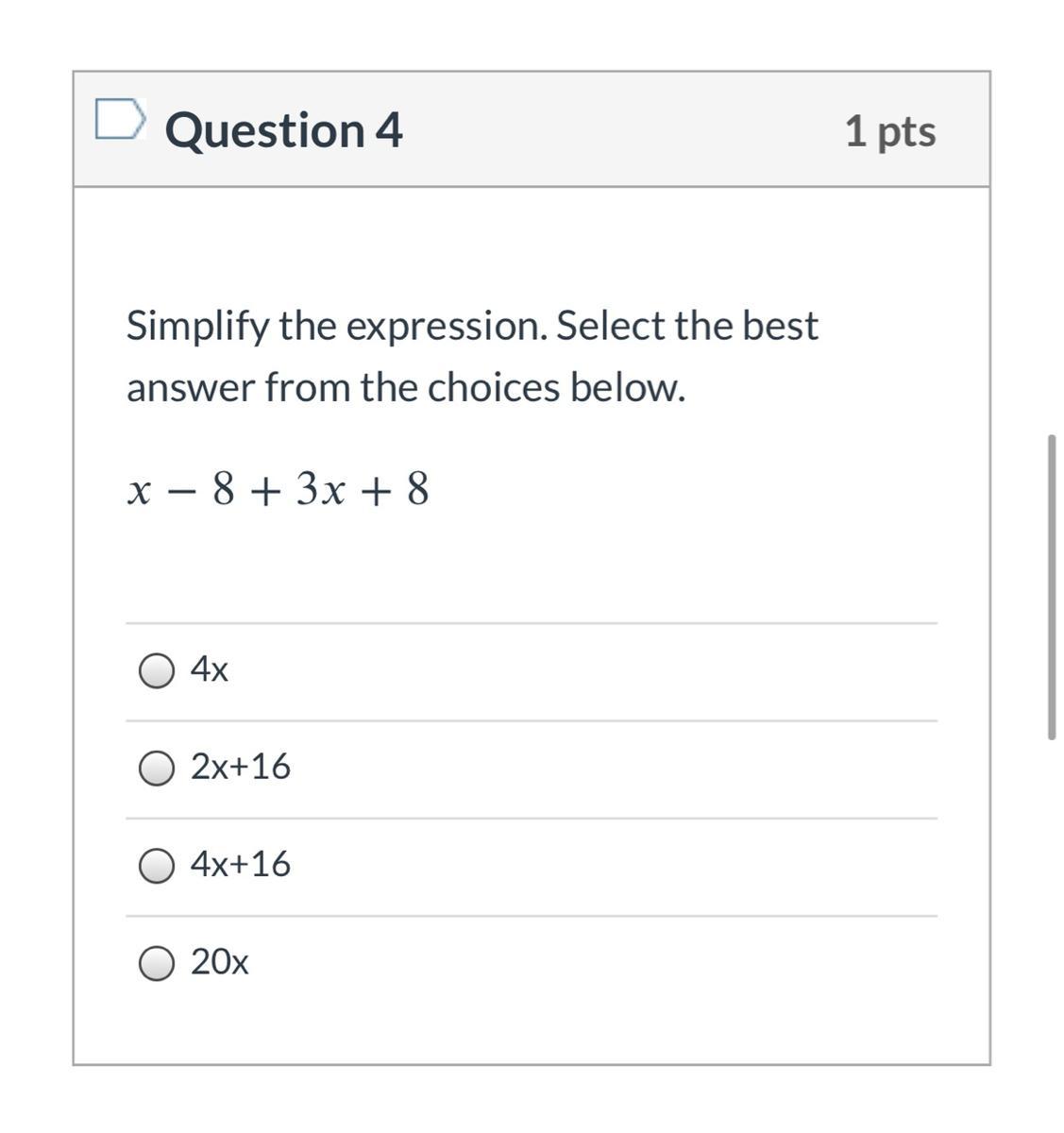This screenshot has width=1064, height=1133.
Task: Click the "20x" answer label text
Action: tap(219, 962)
